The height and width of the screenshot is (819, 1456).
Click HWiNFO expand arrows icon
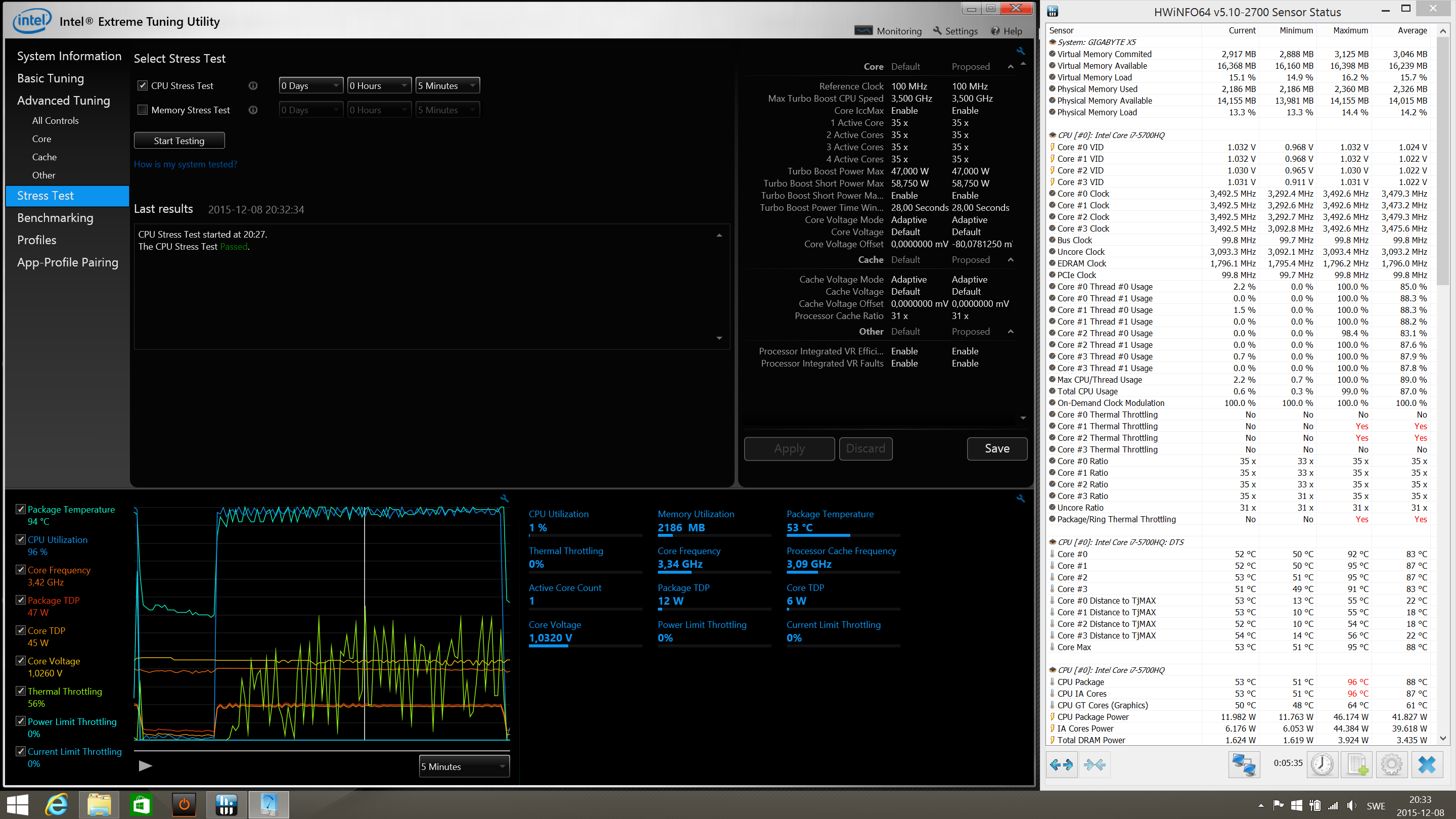click(1062, 765)
